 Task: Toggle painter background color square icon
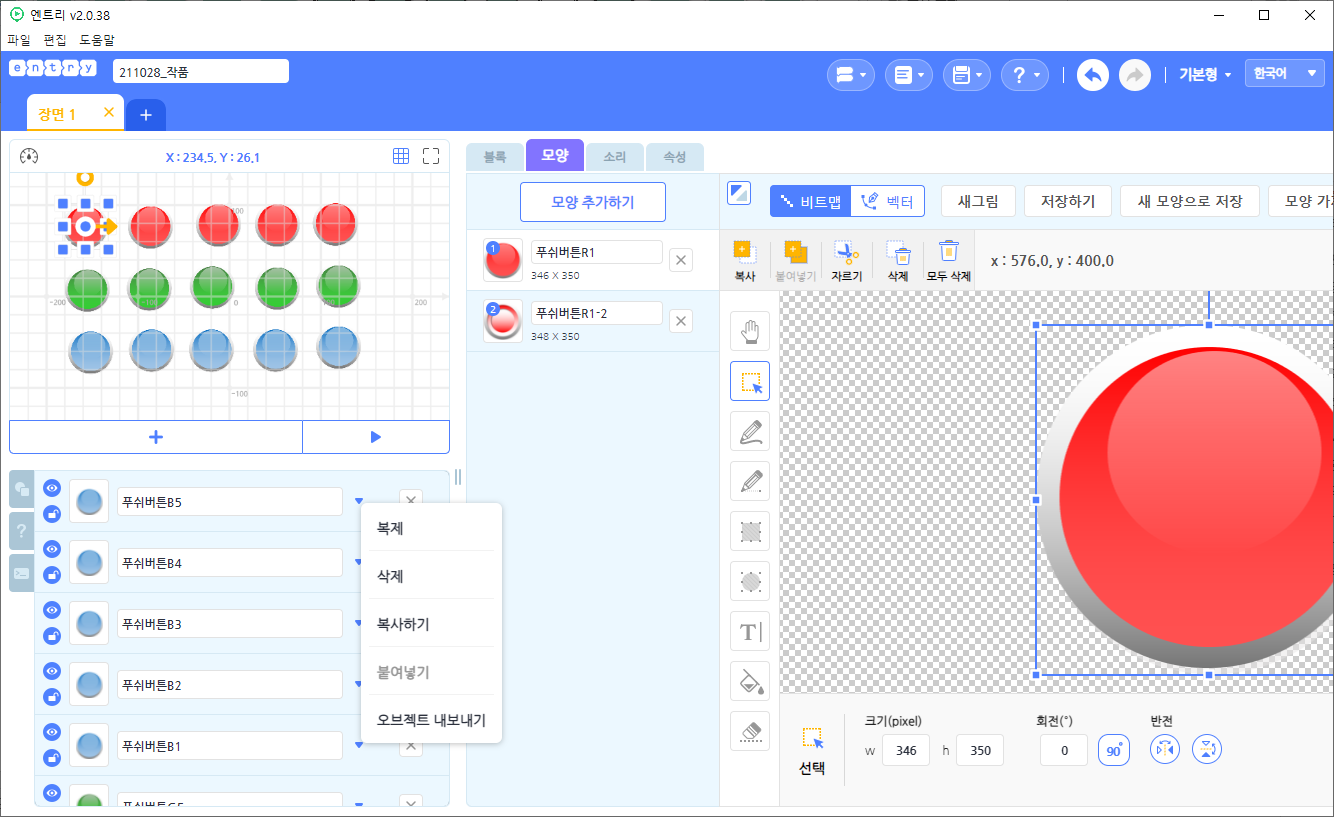point(740,193)
